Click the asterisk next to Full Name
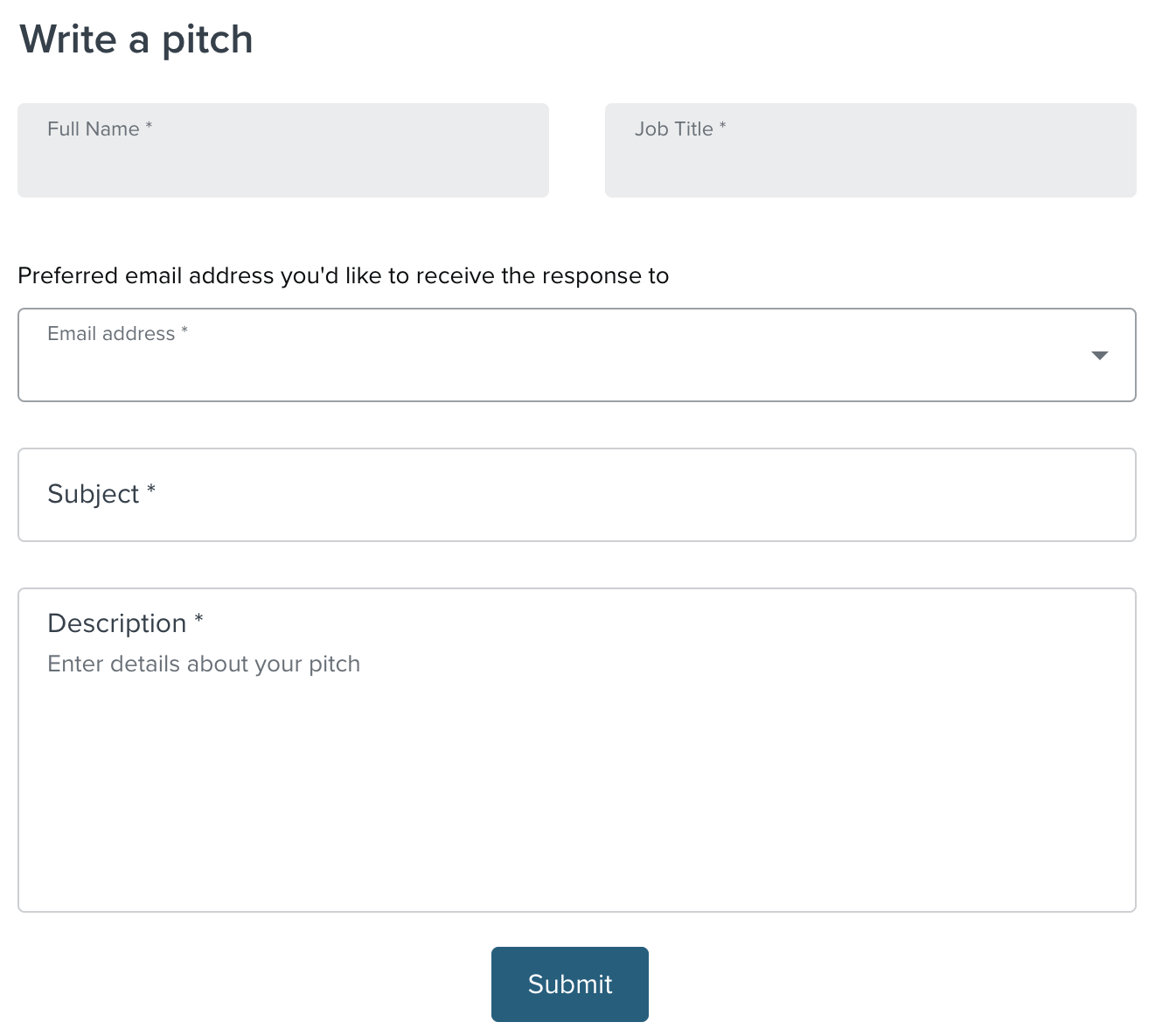1176x1036 pixels. (148, 127)
